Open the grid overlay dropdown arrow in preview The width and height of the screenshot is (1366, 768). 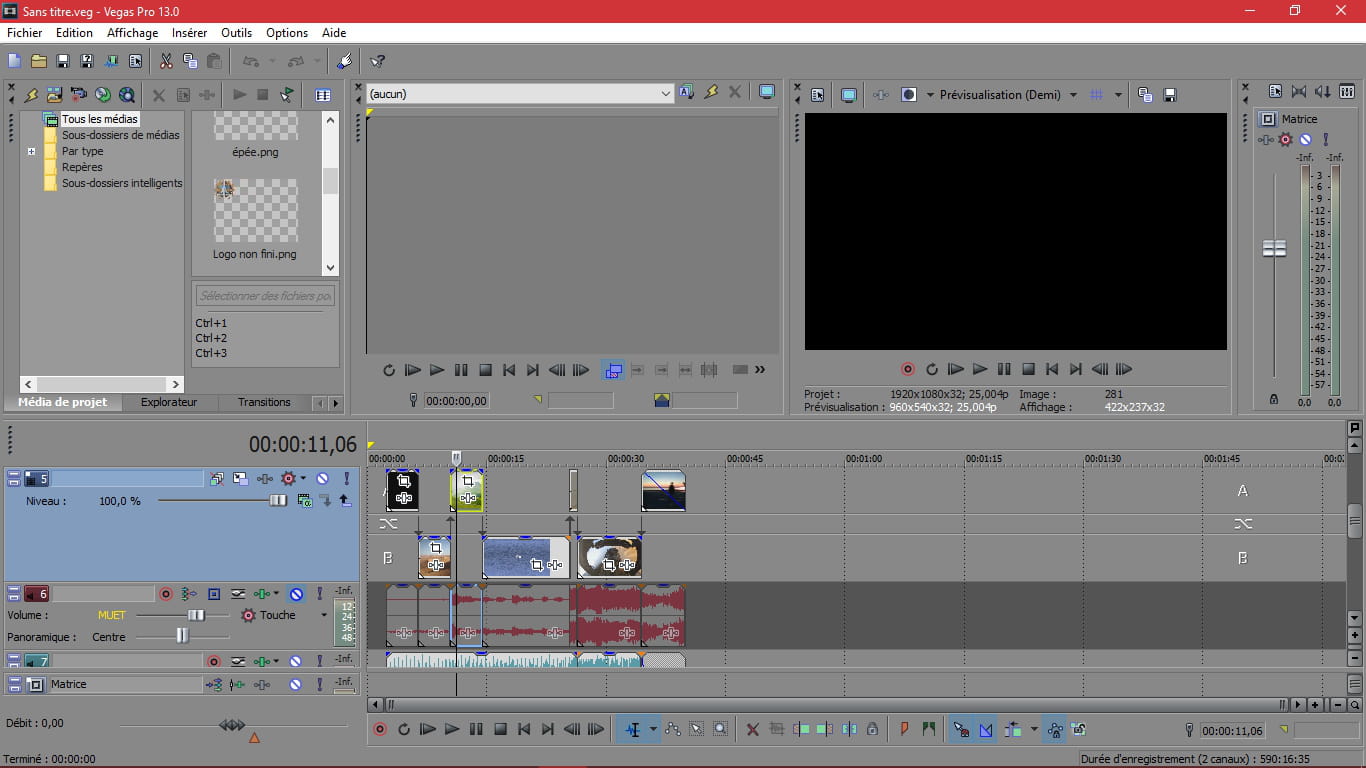coord(1117,95)
